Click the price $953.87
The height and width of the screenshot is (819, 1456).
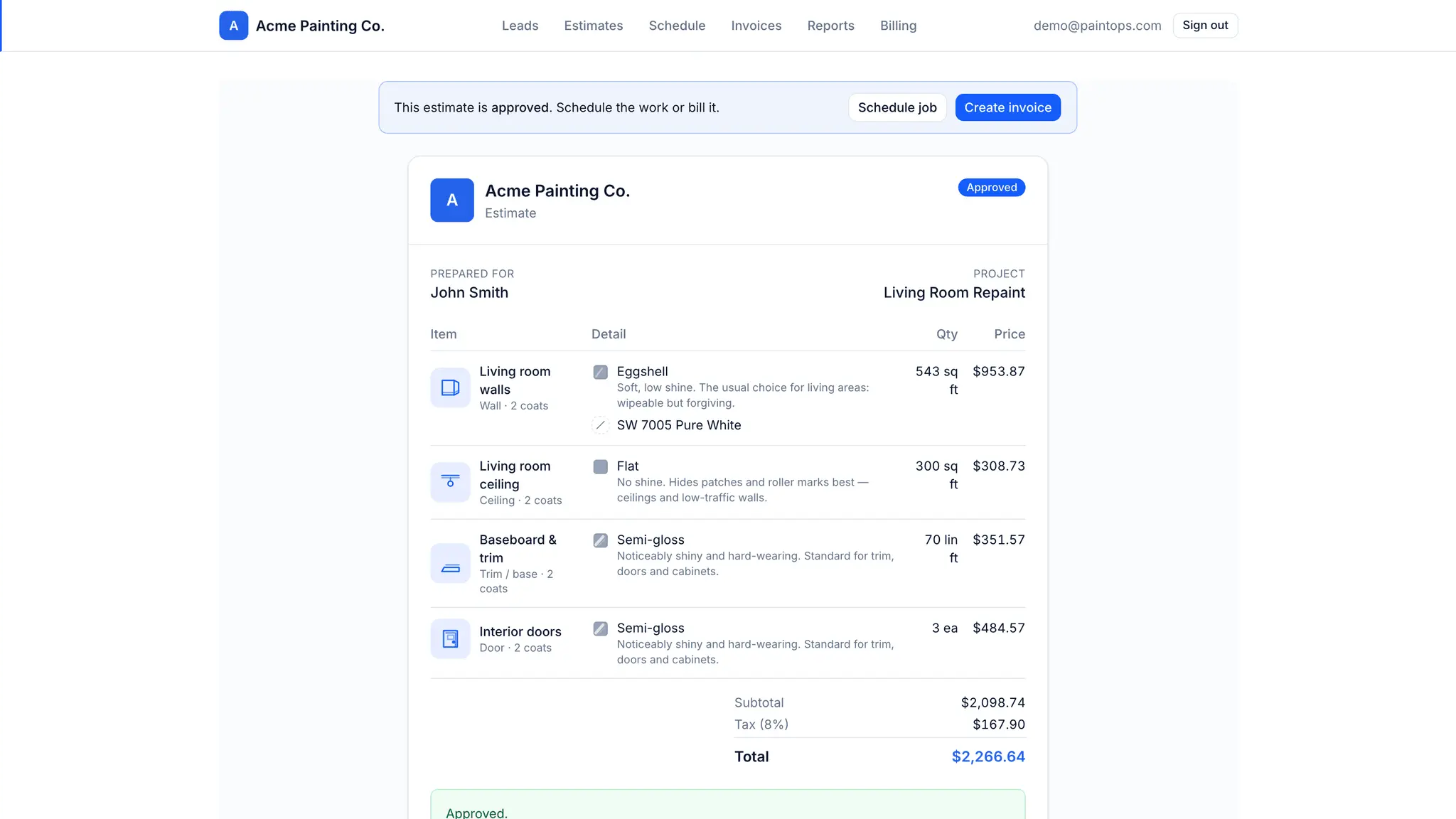tap(999, 372)
